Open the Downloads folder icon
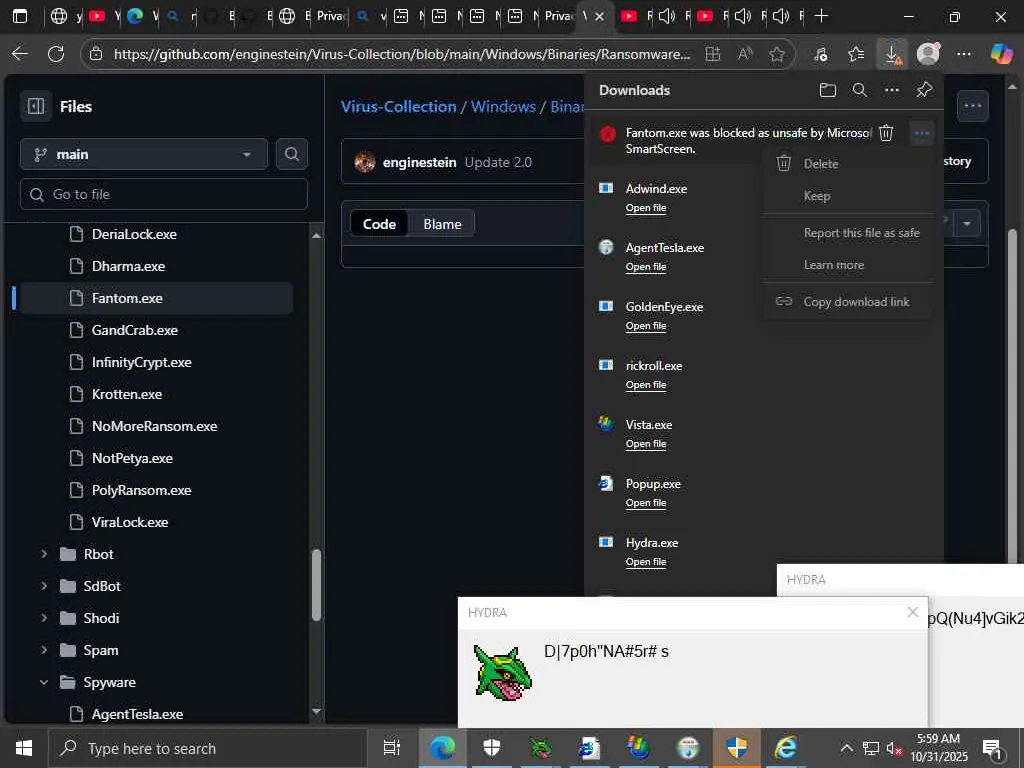This screenshot has height=768, width=1024. [x=827, y=90]
